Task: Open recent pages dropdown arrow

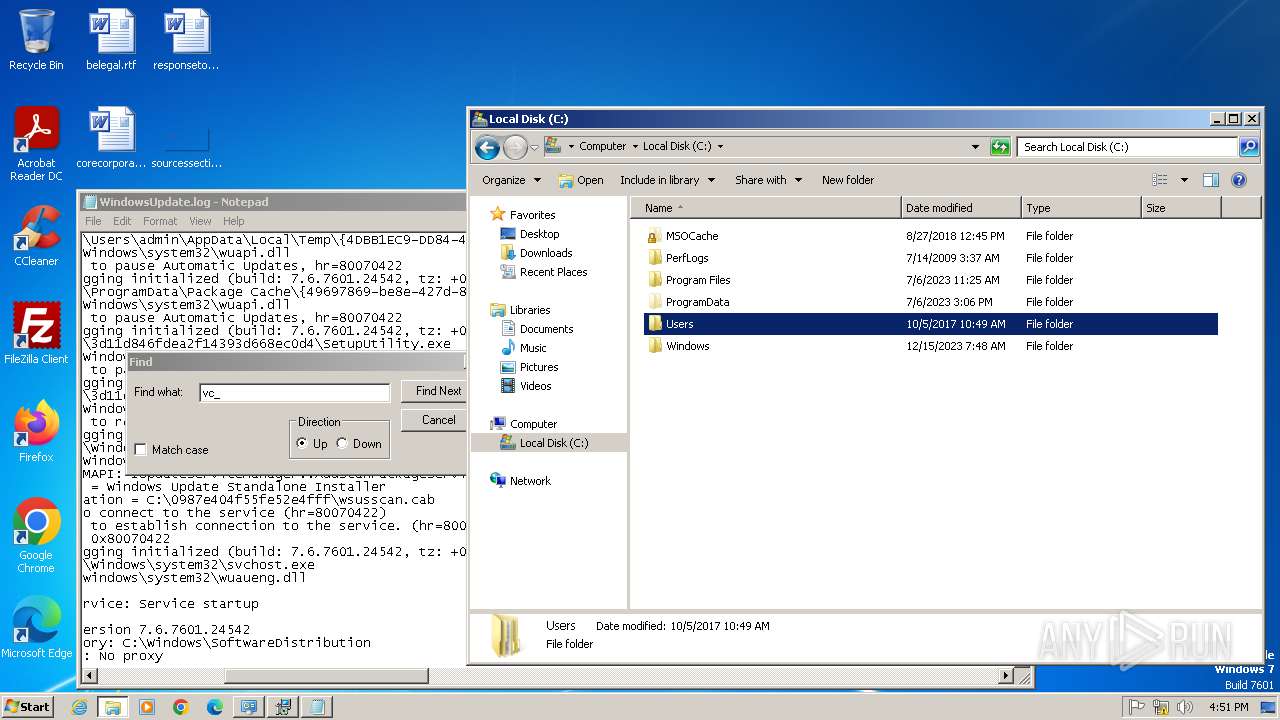Action: 534,147
